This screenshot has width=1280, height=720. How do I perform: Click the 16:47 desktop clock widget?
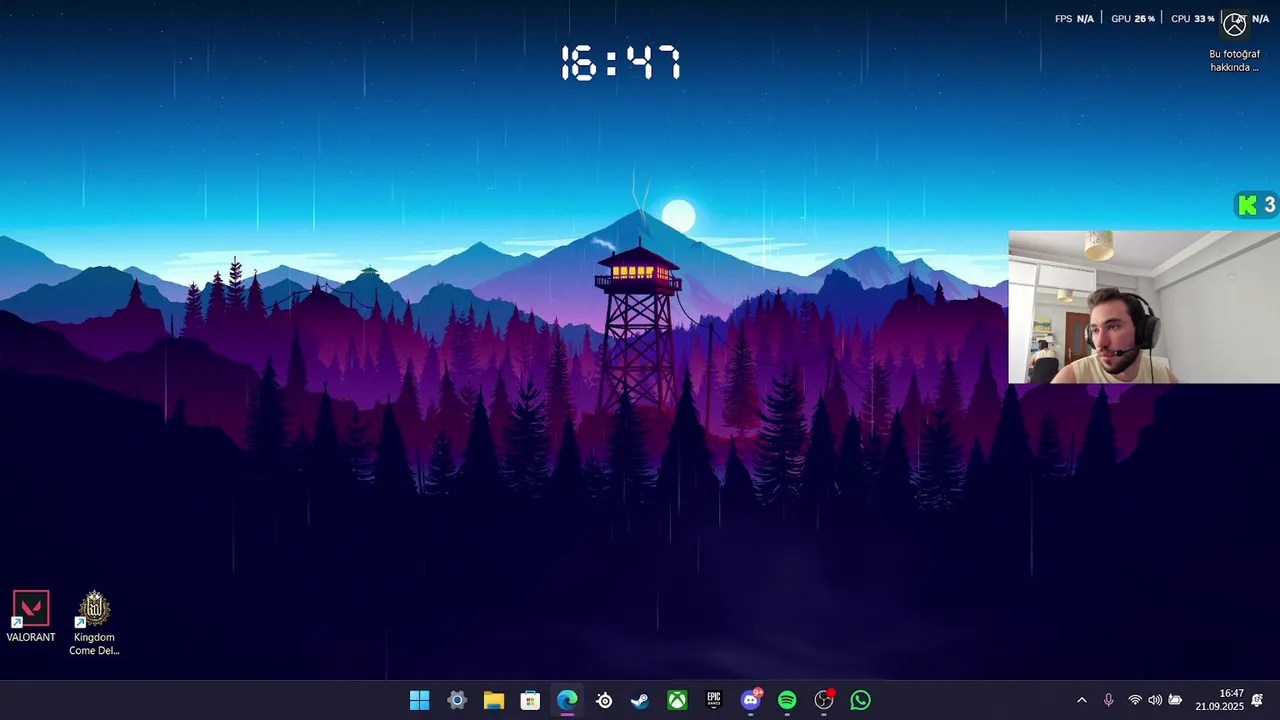[620, 63]
